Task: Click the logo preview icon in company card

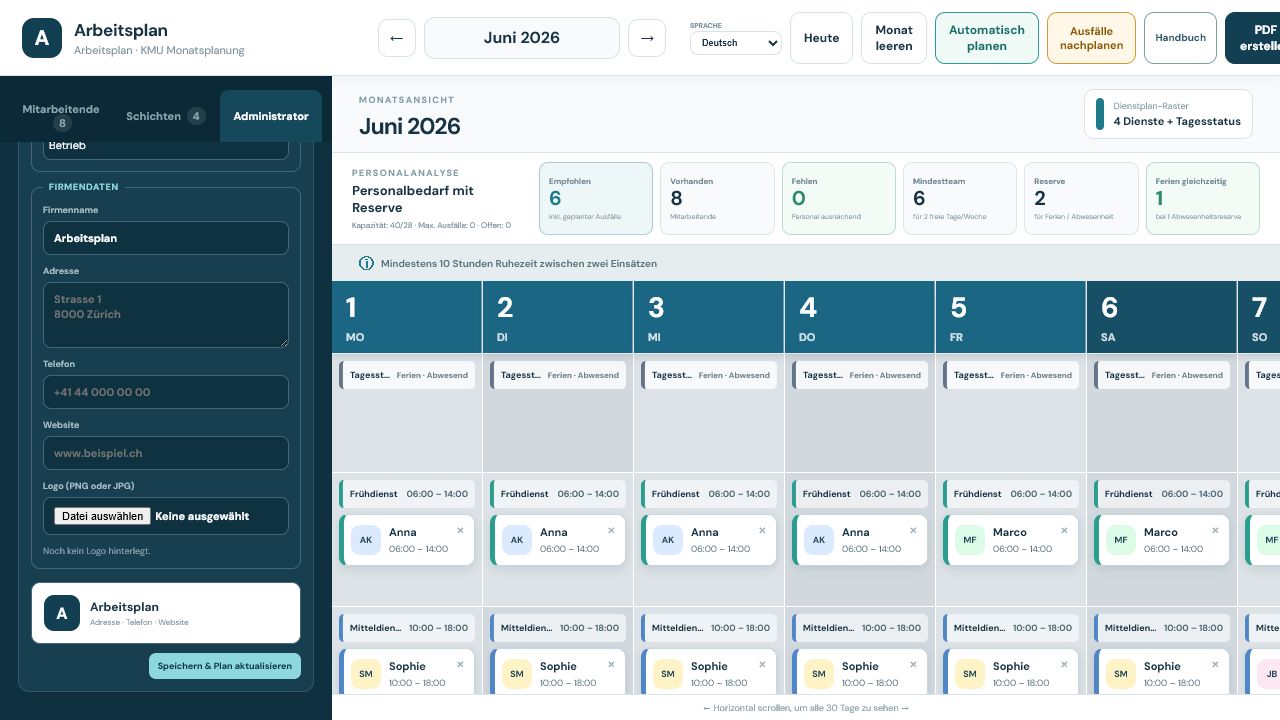Action: [x=62, y=613]
